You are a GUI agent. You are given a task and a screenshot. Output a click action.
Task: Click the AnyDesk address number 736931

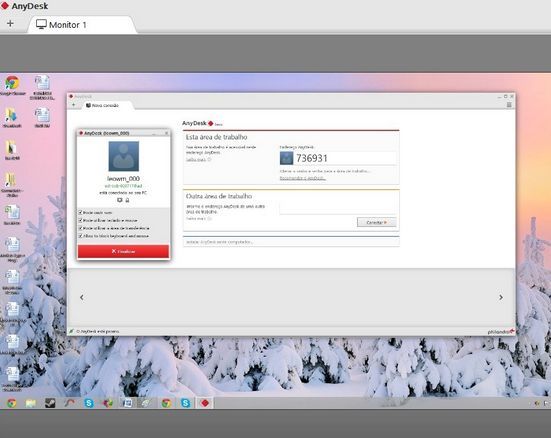(312, 158)
